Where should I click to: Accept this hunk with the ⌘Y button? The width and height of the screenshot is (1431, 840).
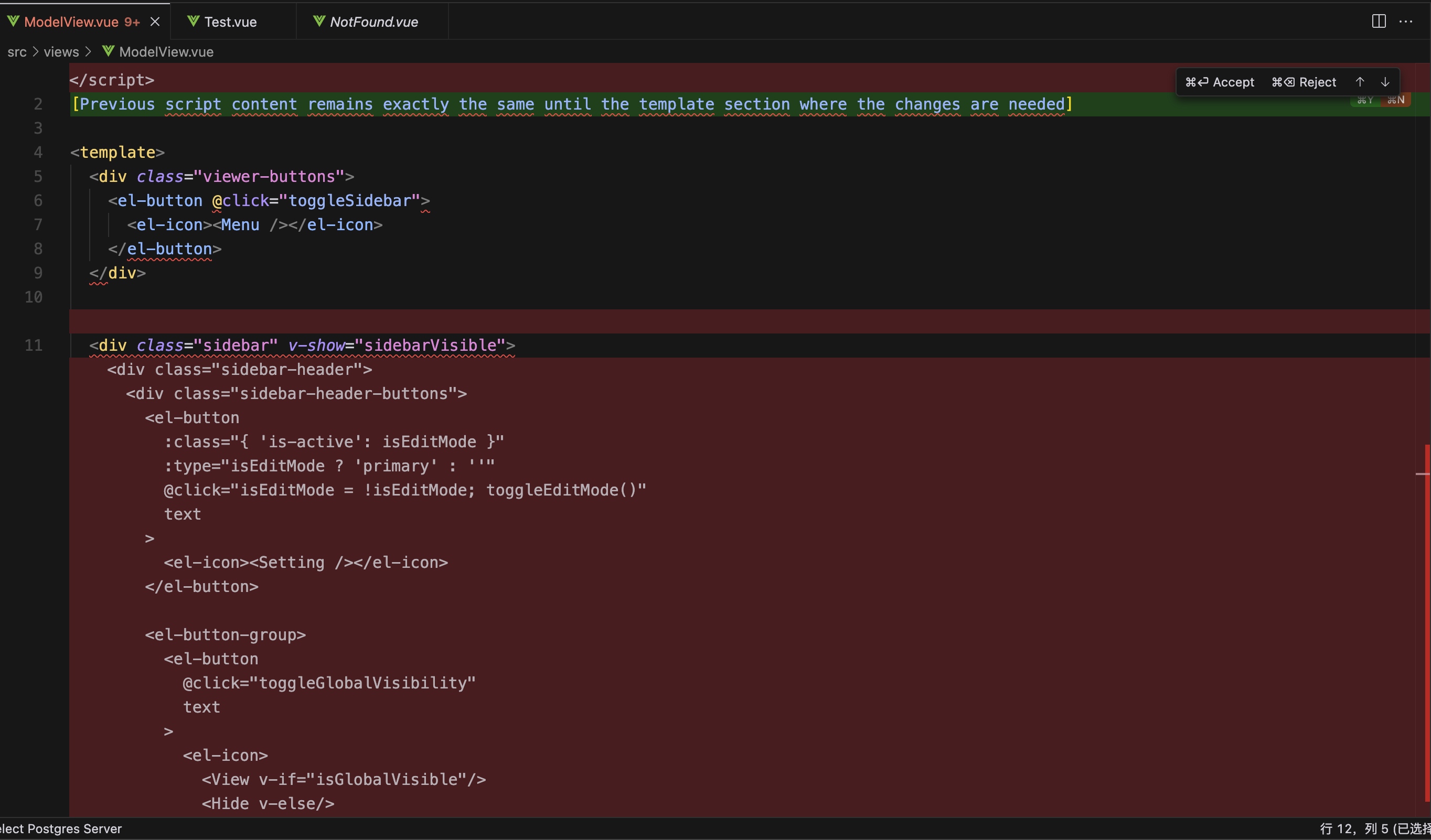coord(1365,101)
